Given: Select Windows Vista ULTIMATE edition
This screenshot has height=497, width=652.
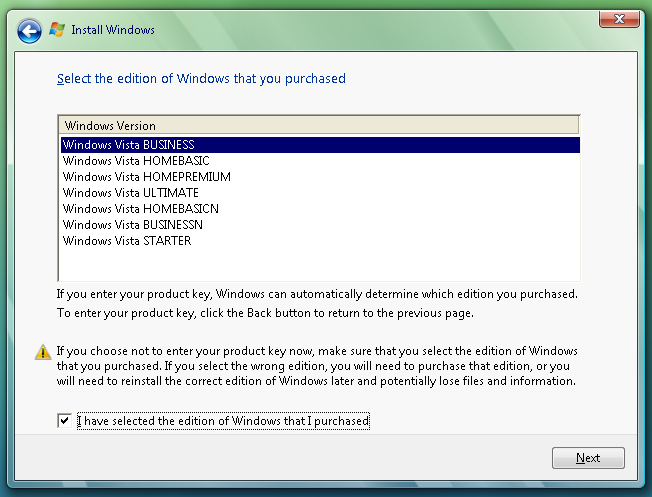Looking at the screenshot, I should pyautogui.click(x=320, y=193).
